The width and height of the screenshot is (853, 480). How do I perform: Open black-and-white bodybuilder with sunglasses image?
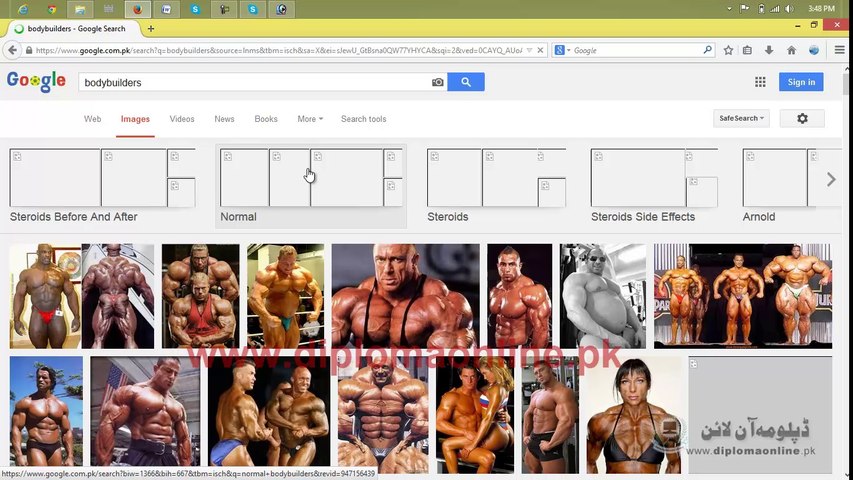tap(603, 296)
